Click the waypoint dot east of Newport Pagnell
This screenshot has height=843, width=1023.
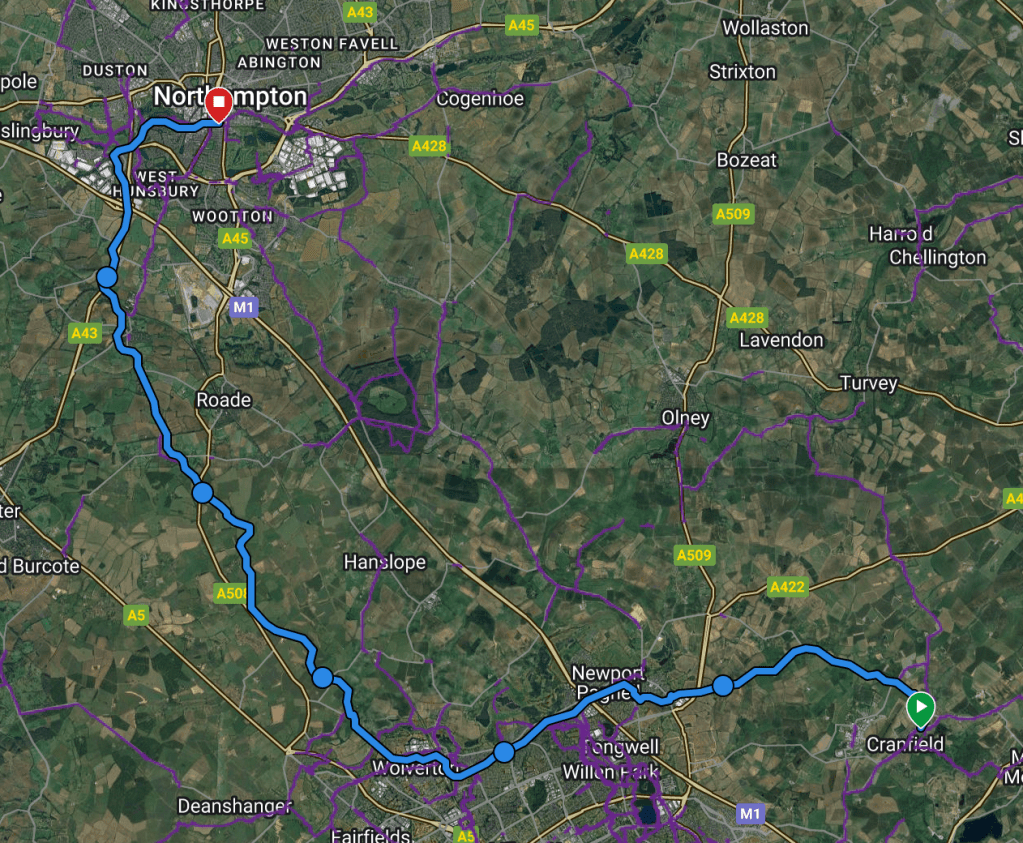click(x=723, y=686)
